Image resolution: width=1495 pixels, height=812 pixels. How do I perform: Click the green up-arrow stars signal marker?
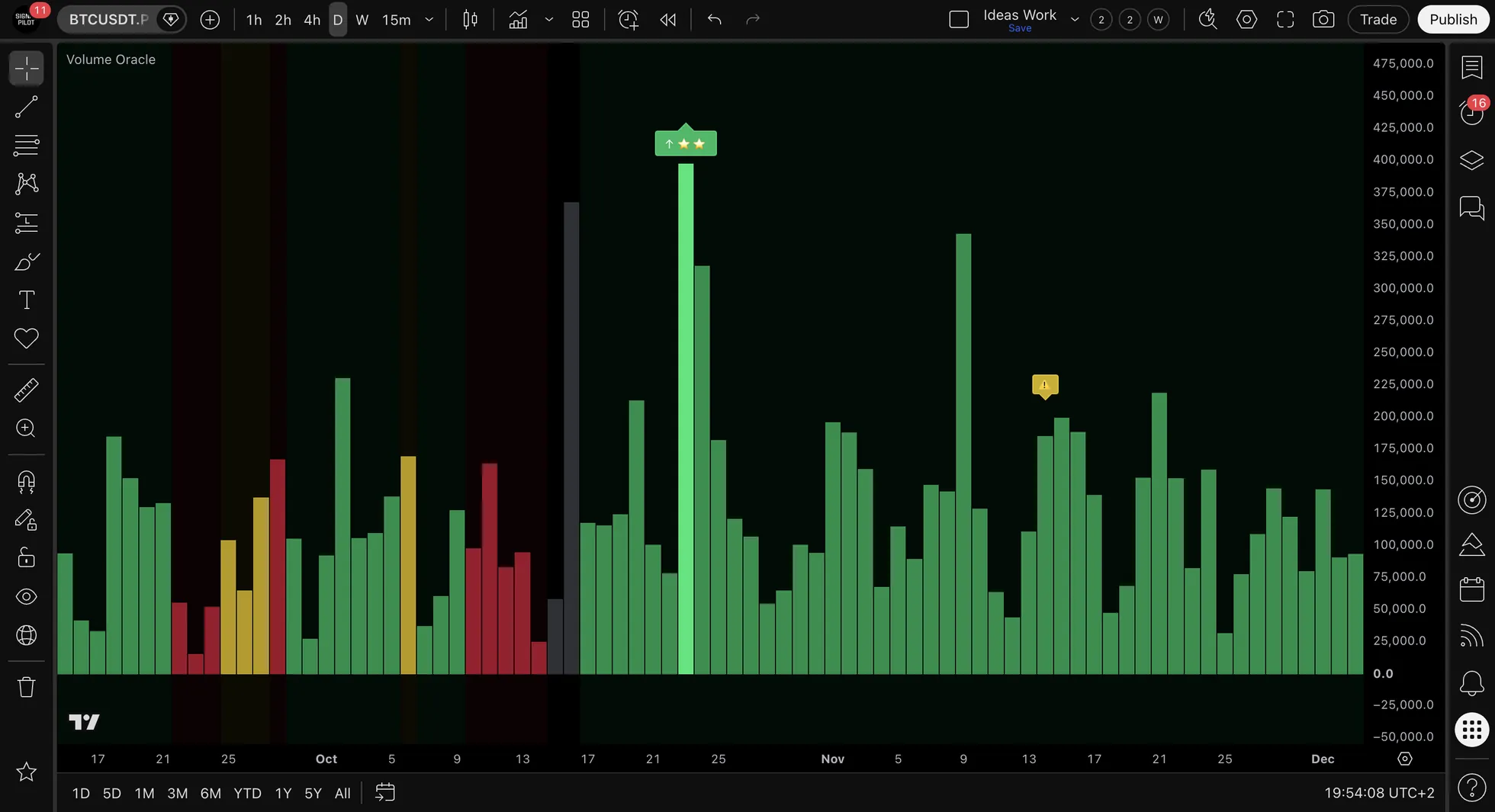(x=686, y=143)
